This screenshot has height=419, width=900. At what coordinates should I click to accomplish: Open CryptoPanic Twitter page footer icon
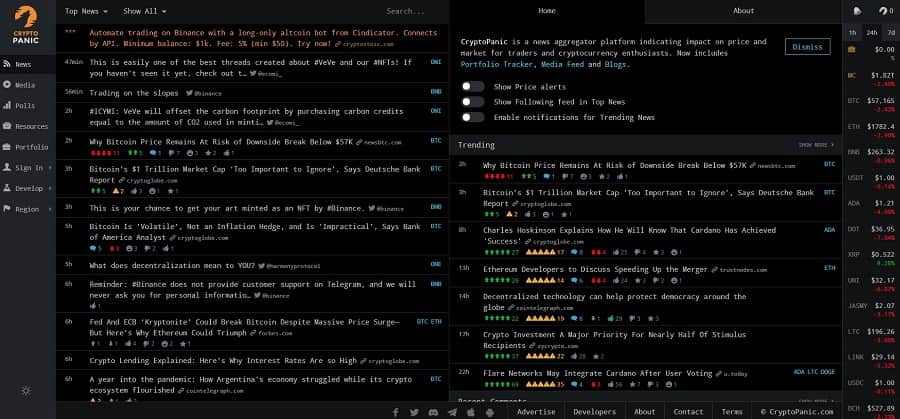coord(414,412)
